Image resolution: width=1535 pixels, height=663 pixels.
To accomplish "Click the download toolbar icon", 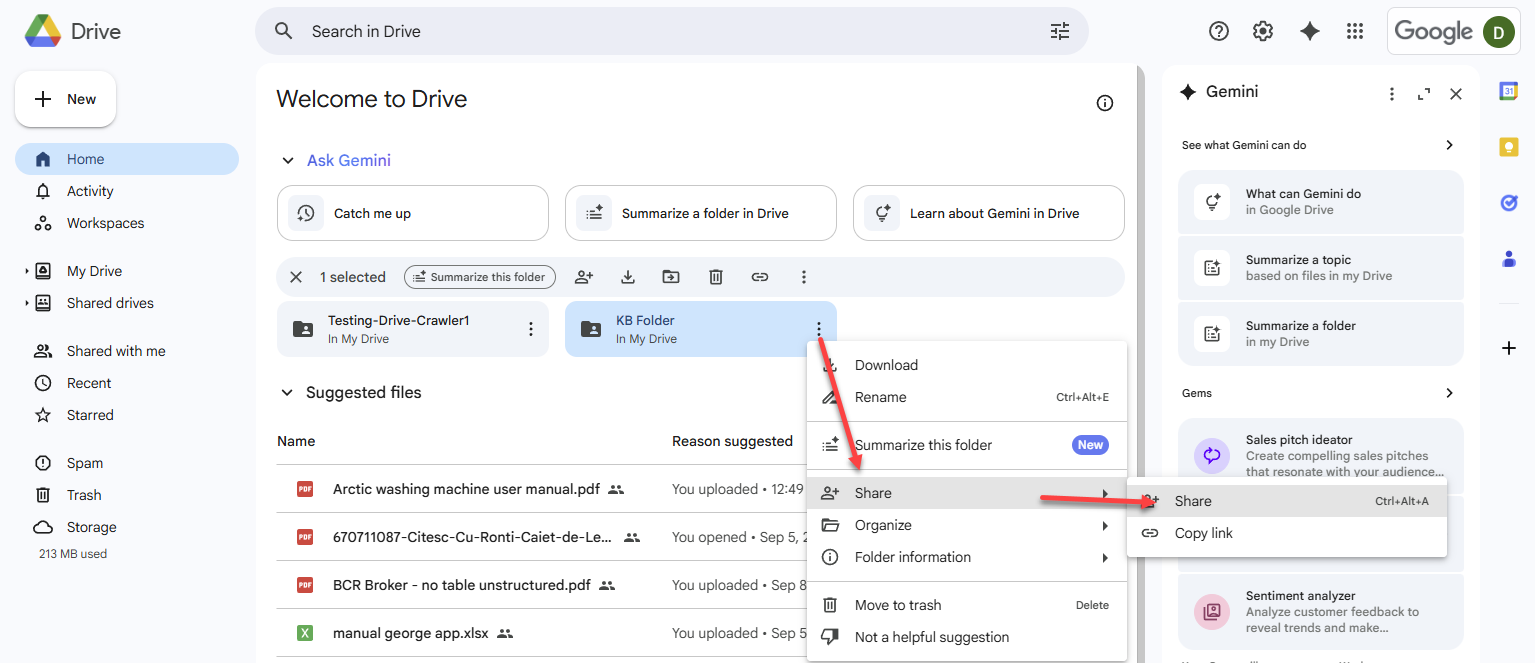I will (628, 277).
